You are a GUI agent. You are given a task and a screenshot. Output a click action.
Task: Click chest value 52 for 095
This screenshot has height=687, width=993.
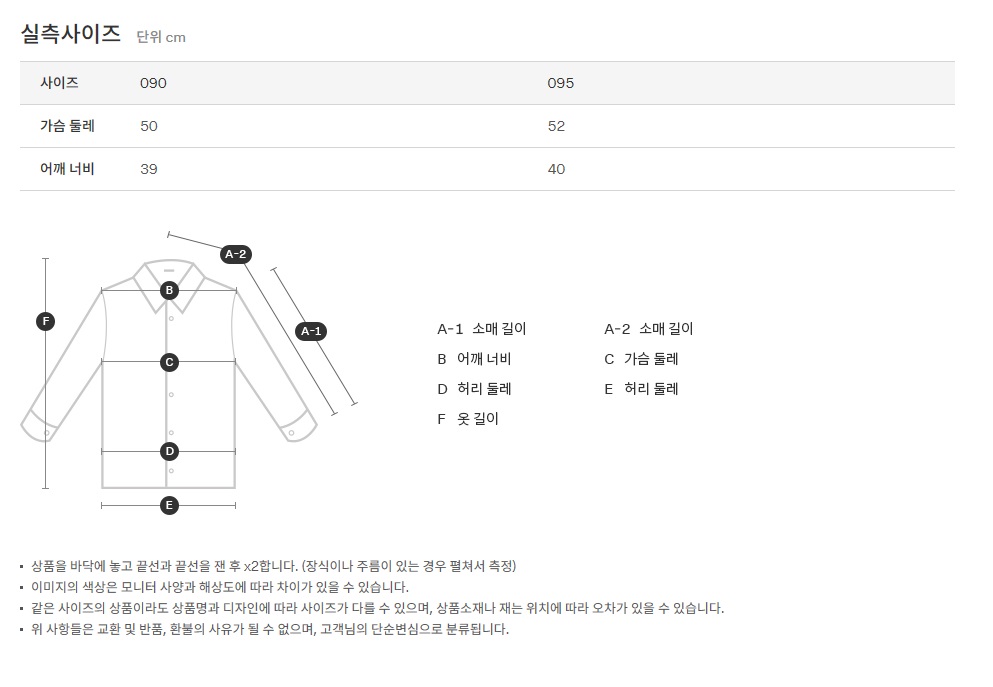[x=556, y=126]
